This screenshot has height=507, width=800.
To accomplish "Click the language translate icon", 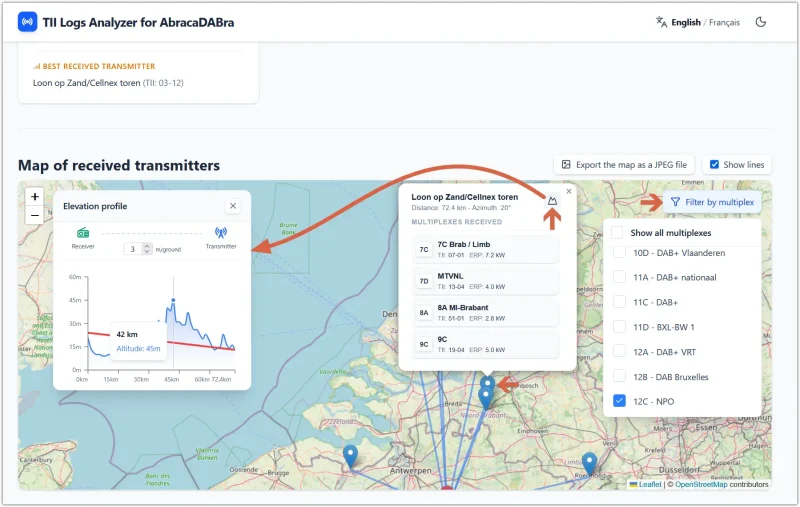I will [661, 22].
